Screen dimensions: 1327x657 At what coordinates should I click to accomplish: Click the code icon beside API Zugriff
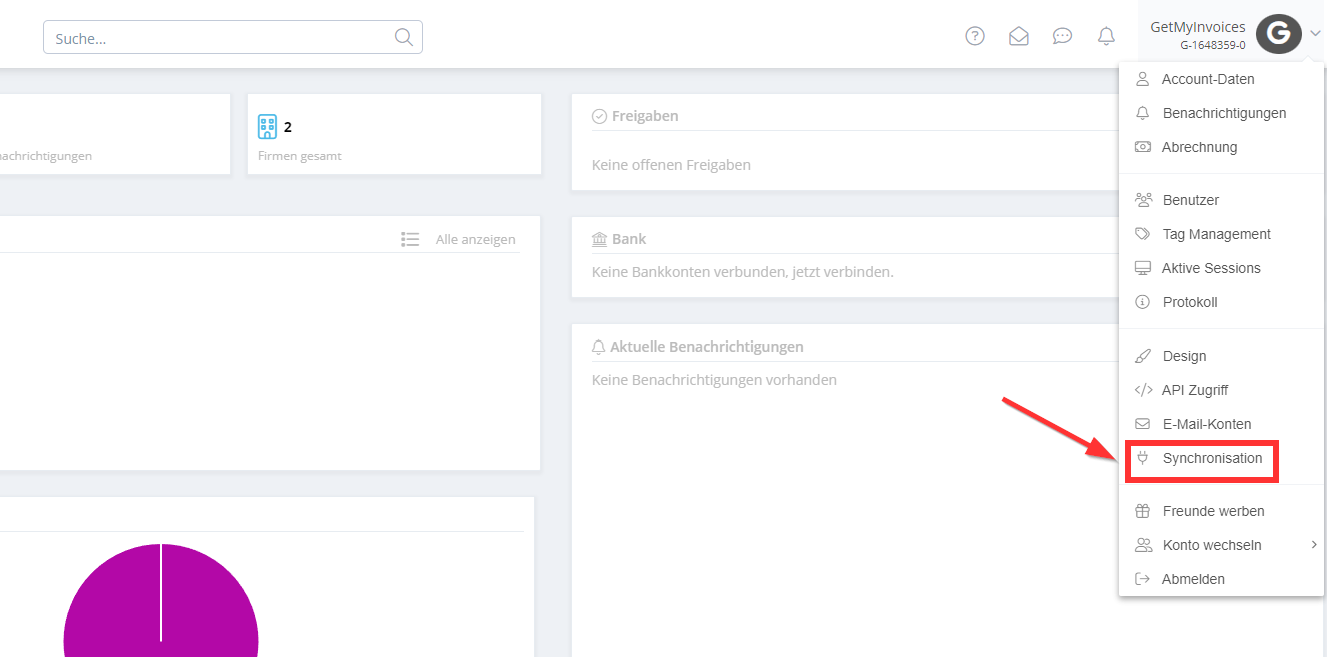1143,390
